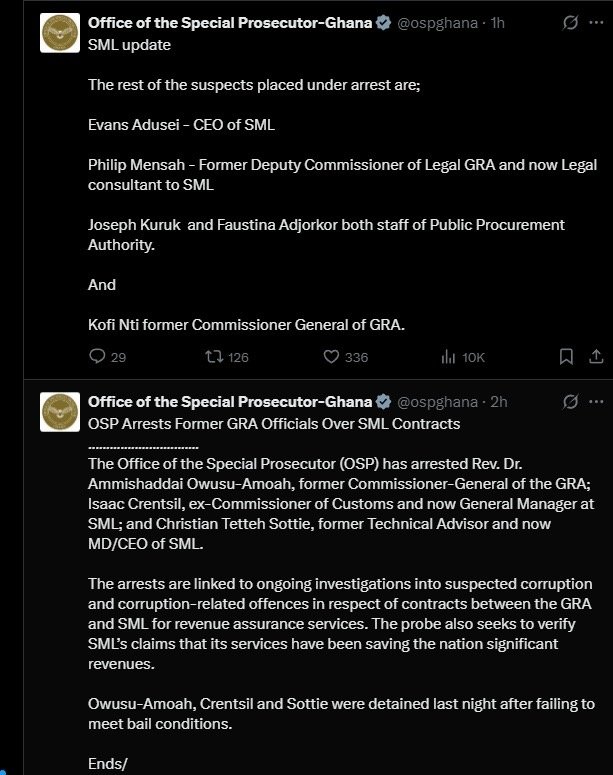
Task: Open OSP profile avatar on second tweet
Action: pos(60,412)
